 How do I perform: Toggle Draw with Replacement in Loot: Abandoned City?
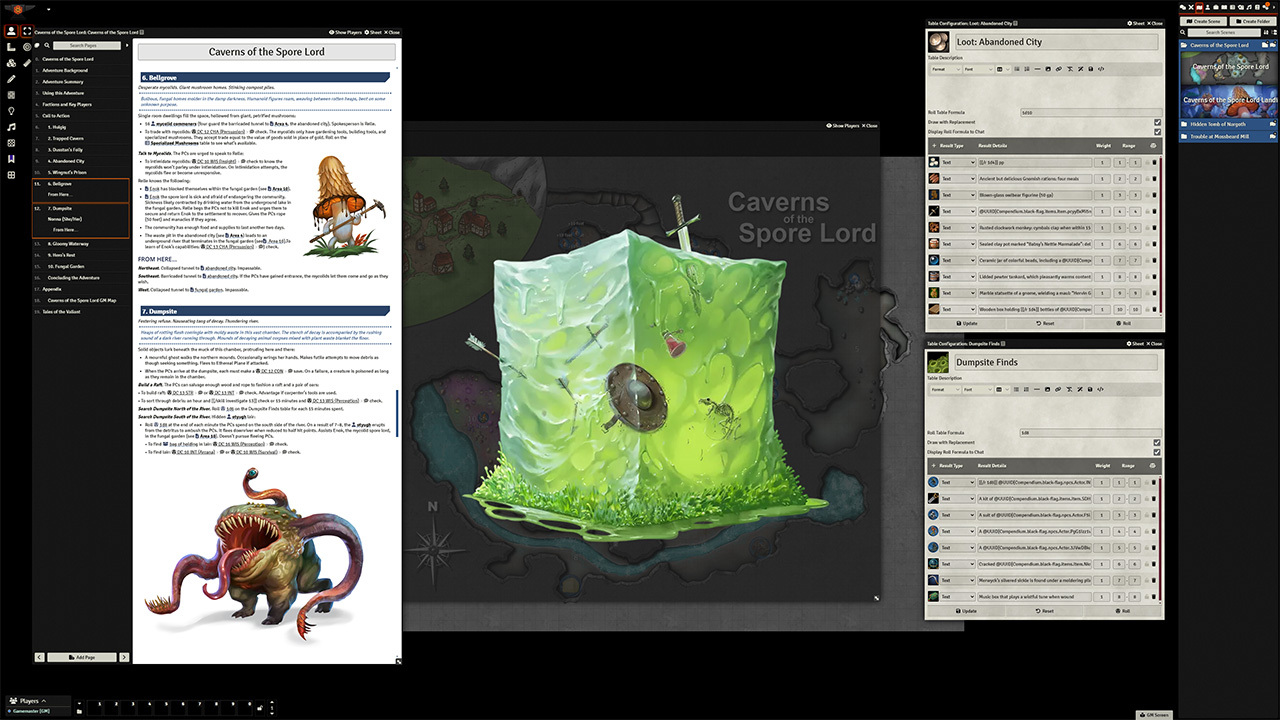tap(1157, 122)
